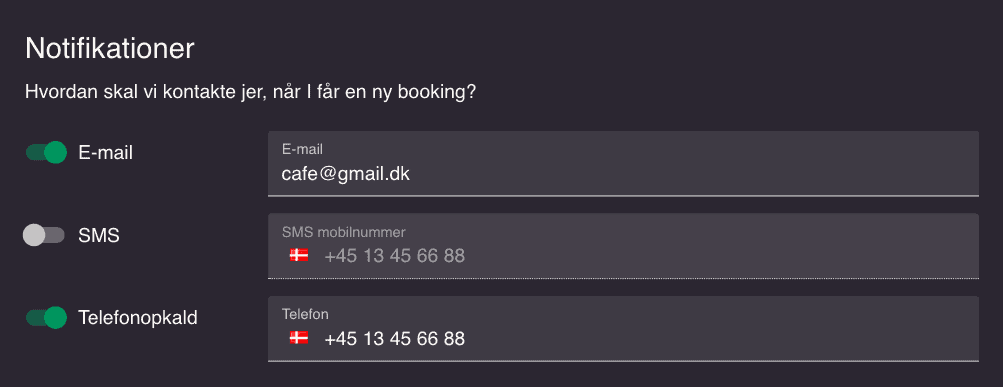The width and height of the screenshot is (1003, 387).
Task: Focus the SMS mobilnummer input field
Action: point(623,246)
